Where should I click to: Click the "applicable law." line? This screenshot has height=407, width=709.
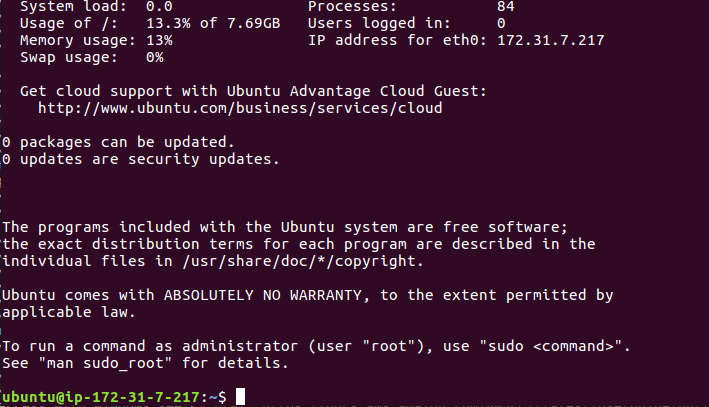69,312
